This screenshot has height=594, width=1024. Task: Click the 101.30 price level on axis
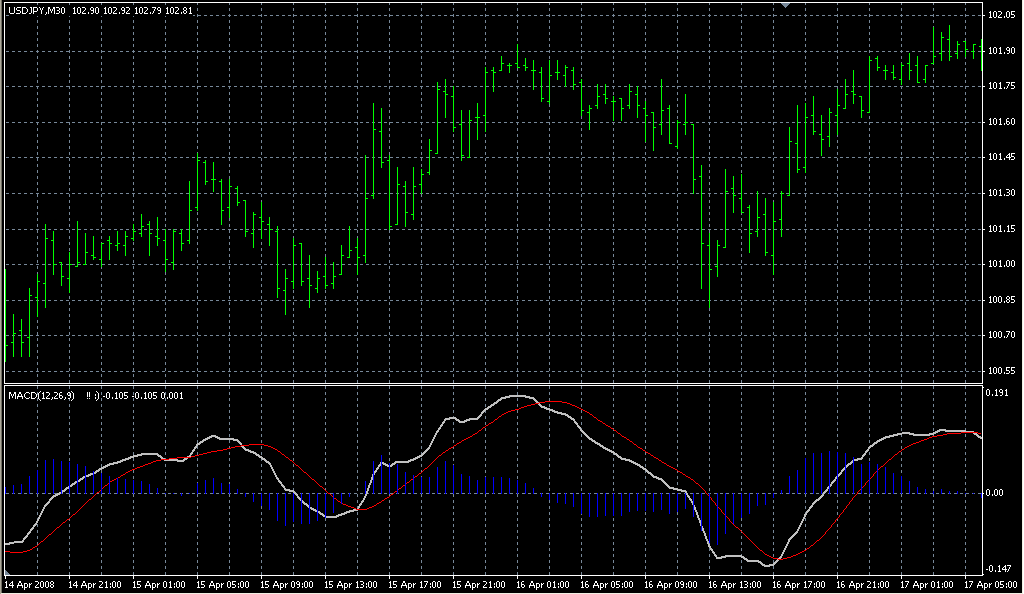(1002, 193)
